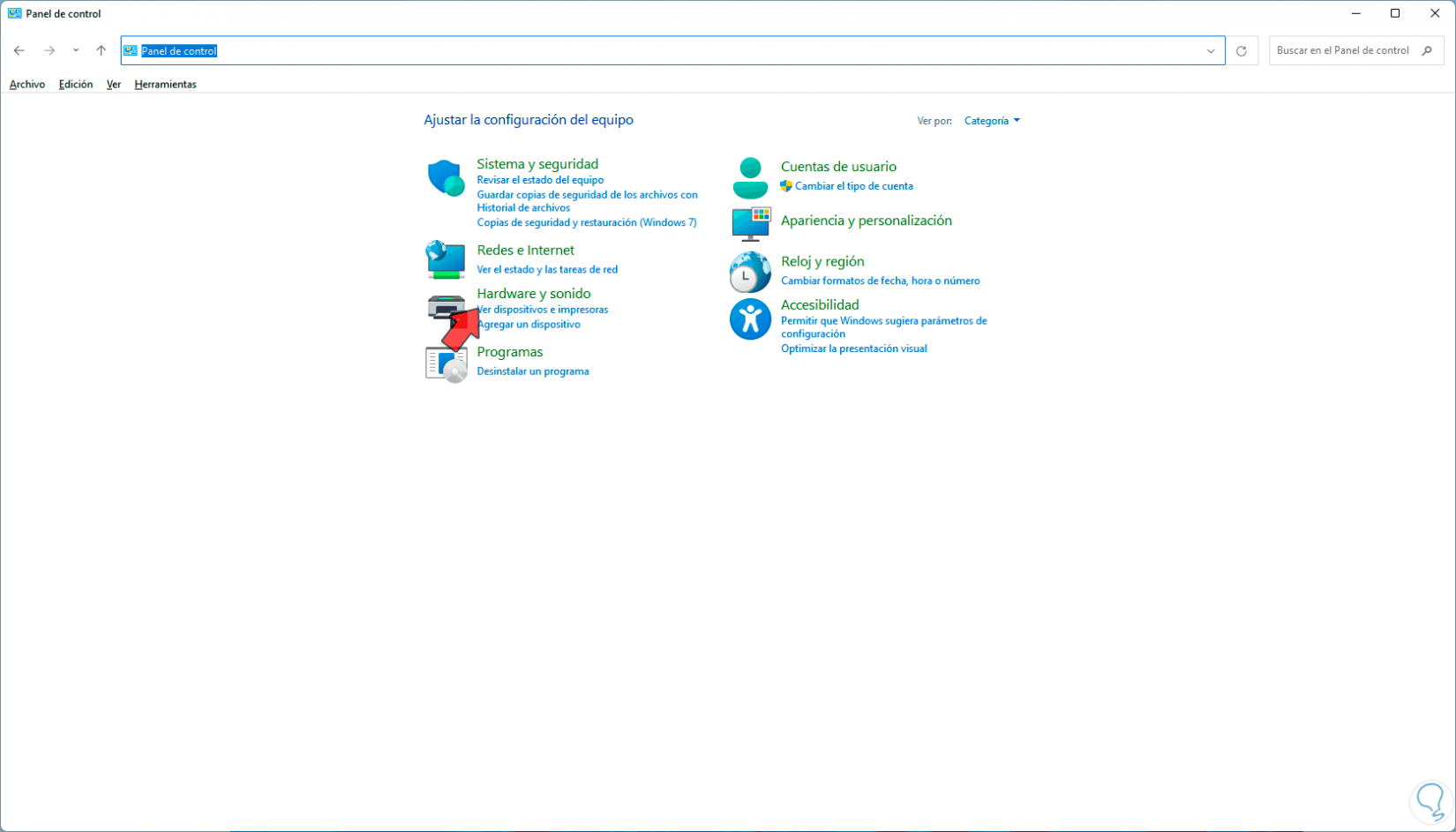Go up one level with up arrow
Viewport: 1456px width, 832px height.
[x=101, y=50]
